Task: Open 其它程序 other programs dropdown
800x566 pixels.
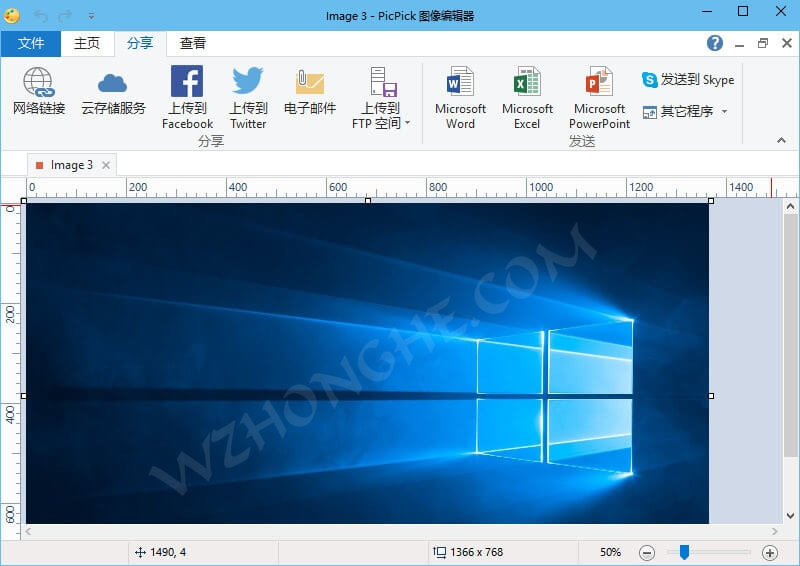Action: (685, 111)
